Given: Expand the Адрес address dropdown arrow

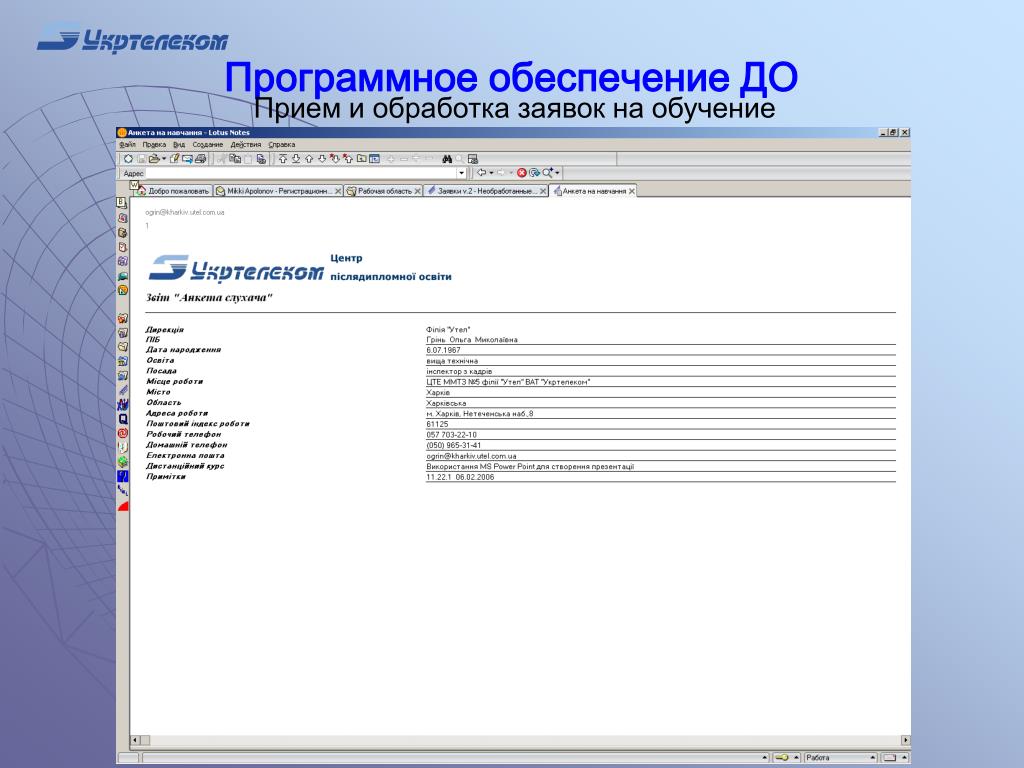Looking at the screenshot, I should pos(462,173).
